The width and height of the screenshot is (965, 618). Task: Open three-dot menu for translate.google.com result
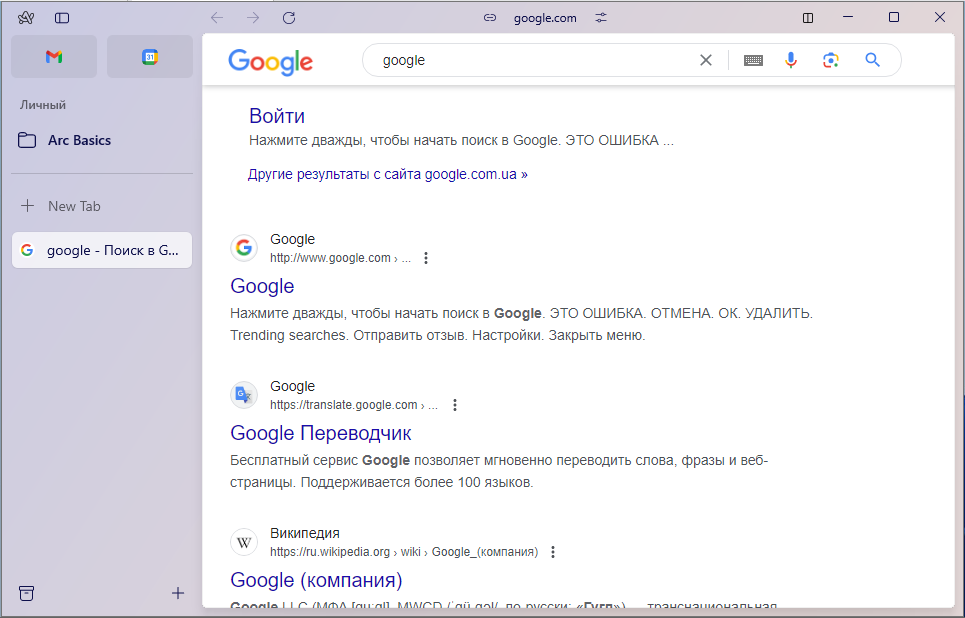[455, 405]
